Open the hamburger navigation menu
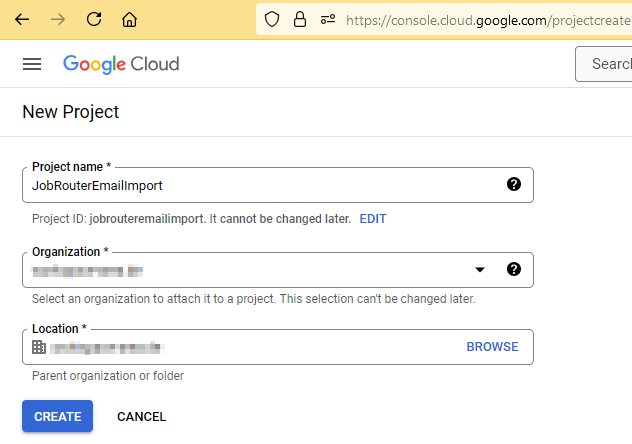The image size is (632, 444). pyautogui.click(x=32, y=64)
